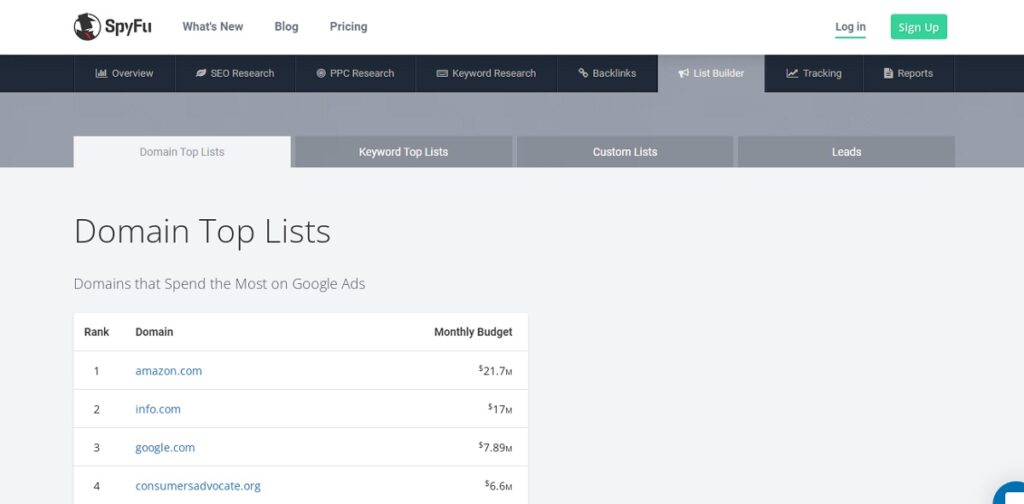Click the Tracking line chart icon

click(x=792, y=73)
